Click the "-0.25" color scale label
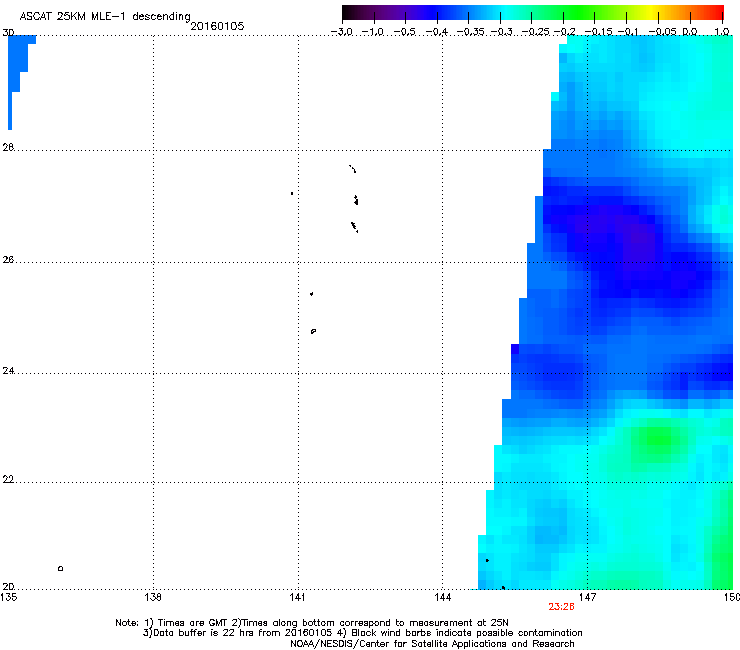Screen dimensions: 740x650 pos(536,32)
